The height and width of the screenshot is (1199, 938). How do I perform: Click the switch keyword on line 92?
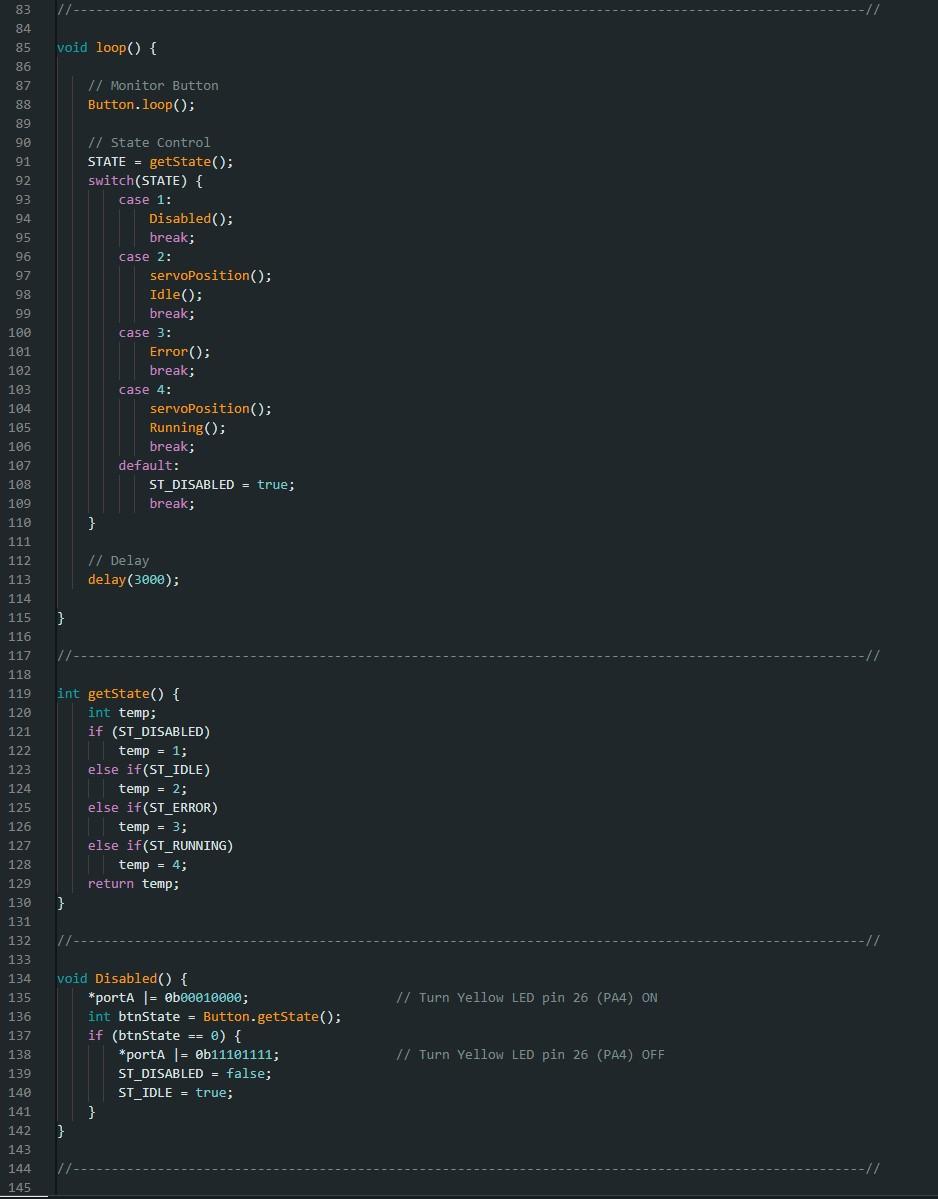[110, 180]
